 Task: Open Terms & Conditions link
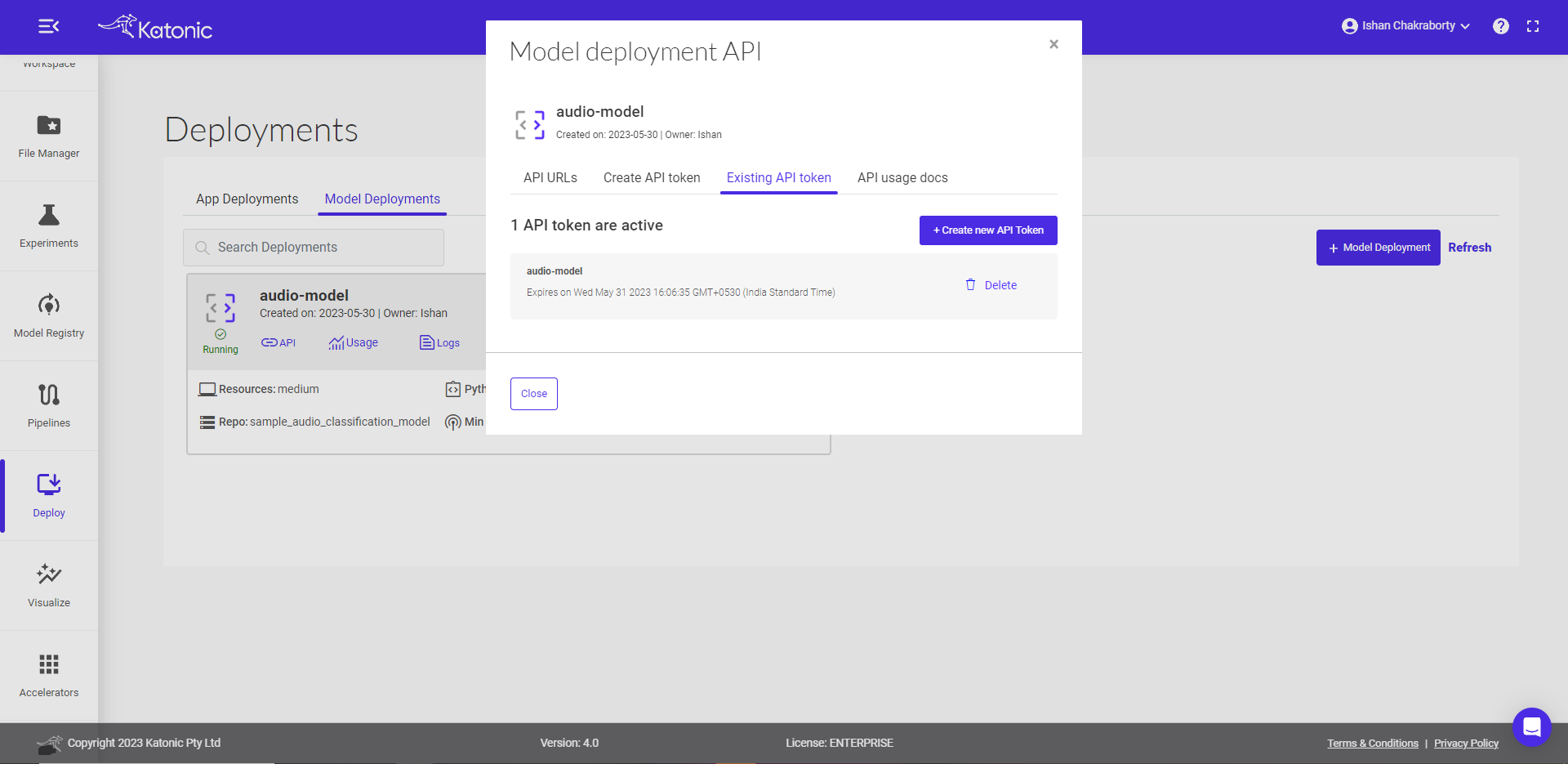[1373, 743]
